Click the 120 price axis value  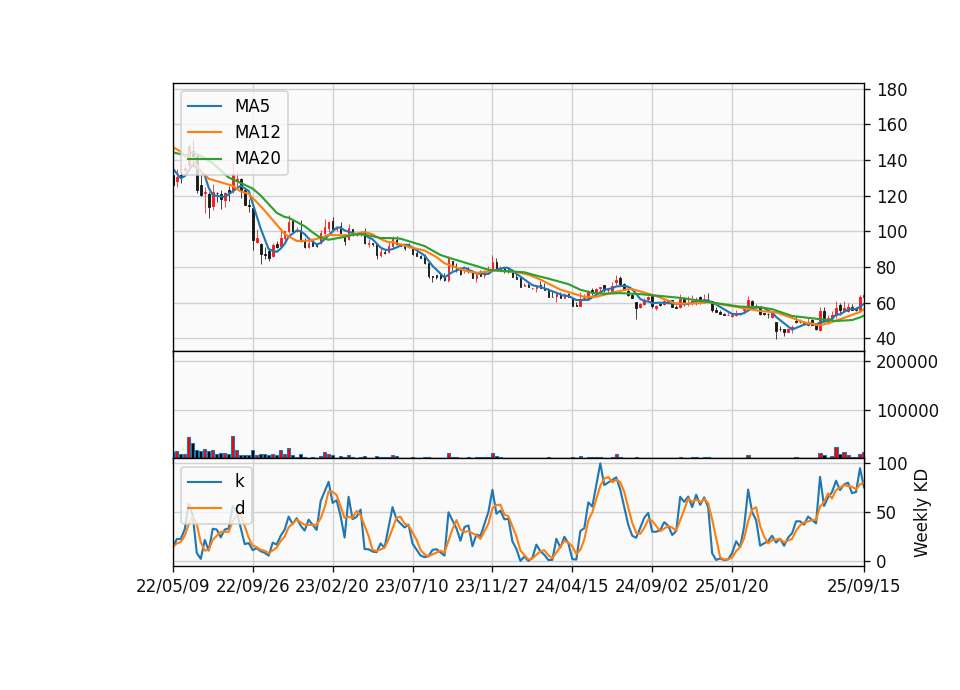892,197
